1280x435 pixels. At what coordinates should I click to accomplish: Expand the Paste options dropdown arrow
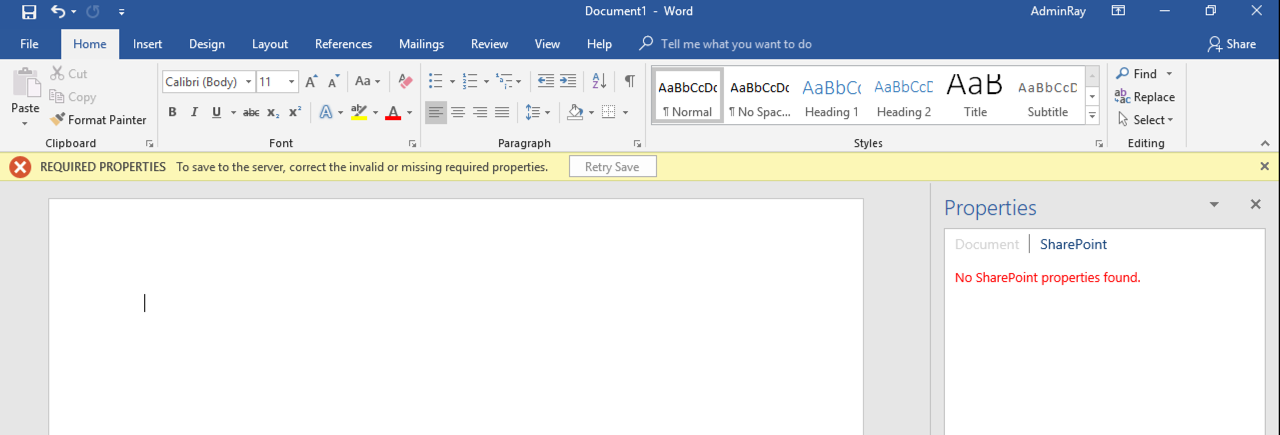coord(26,123)
